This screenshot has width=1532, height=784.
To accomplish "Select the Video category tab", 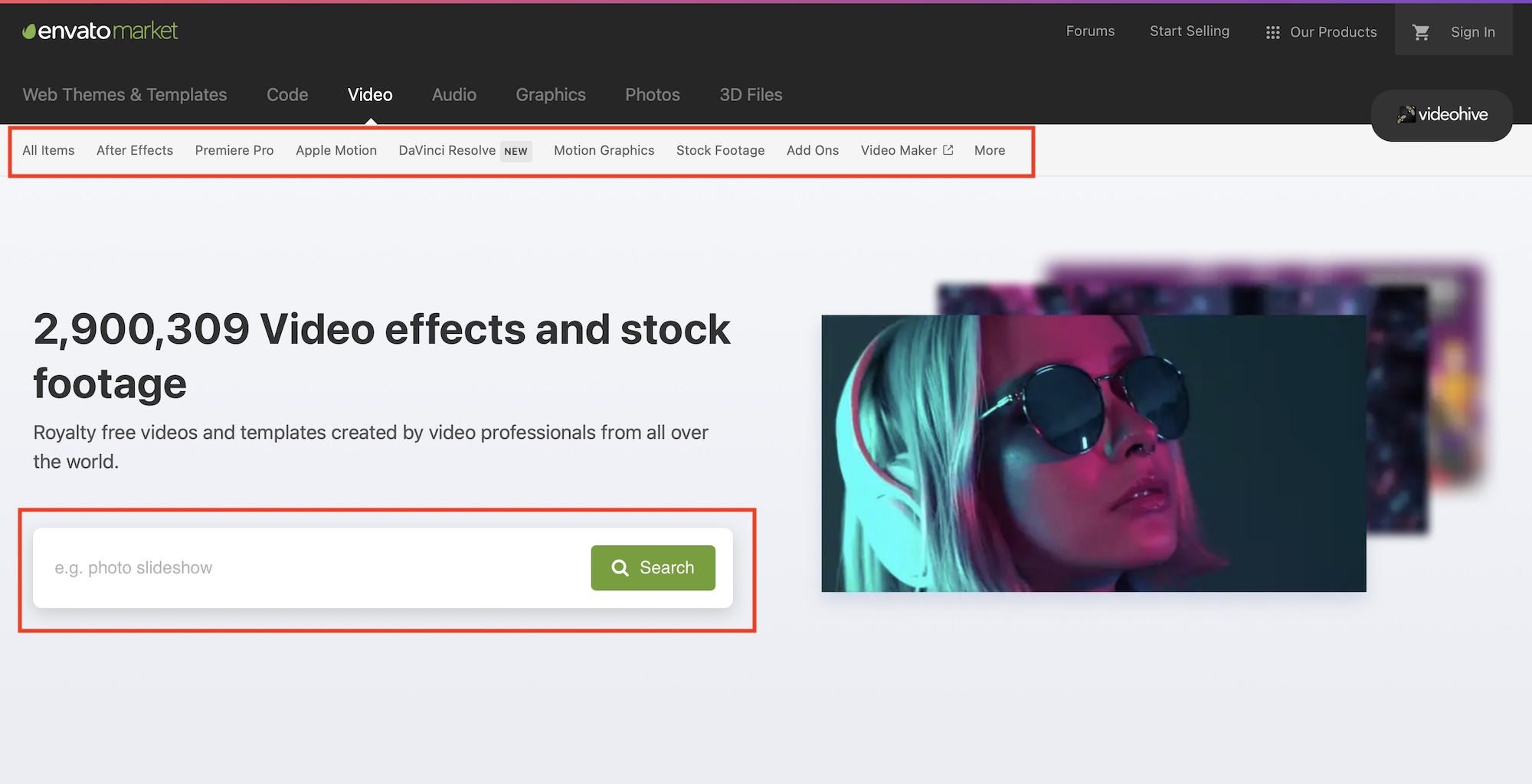I will [x=370, y=95].
